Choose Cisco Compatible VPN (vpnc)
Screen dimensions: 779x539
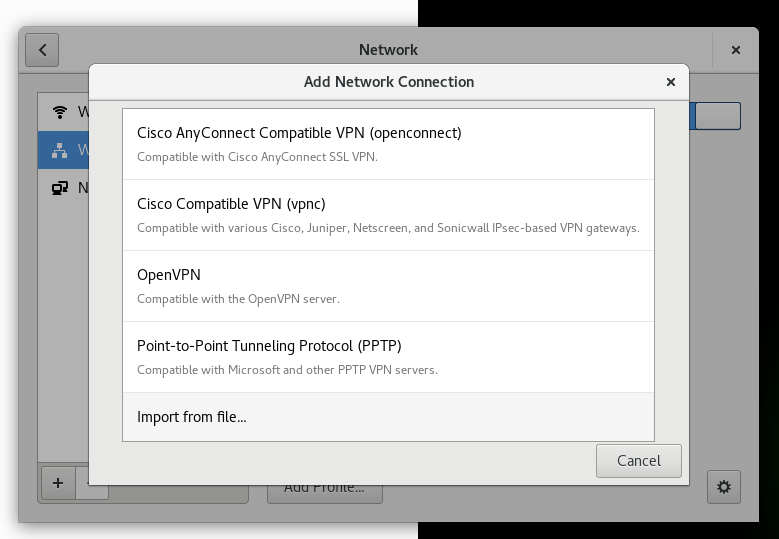click(389, 215)
